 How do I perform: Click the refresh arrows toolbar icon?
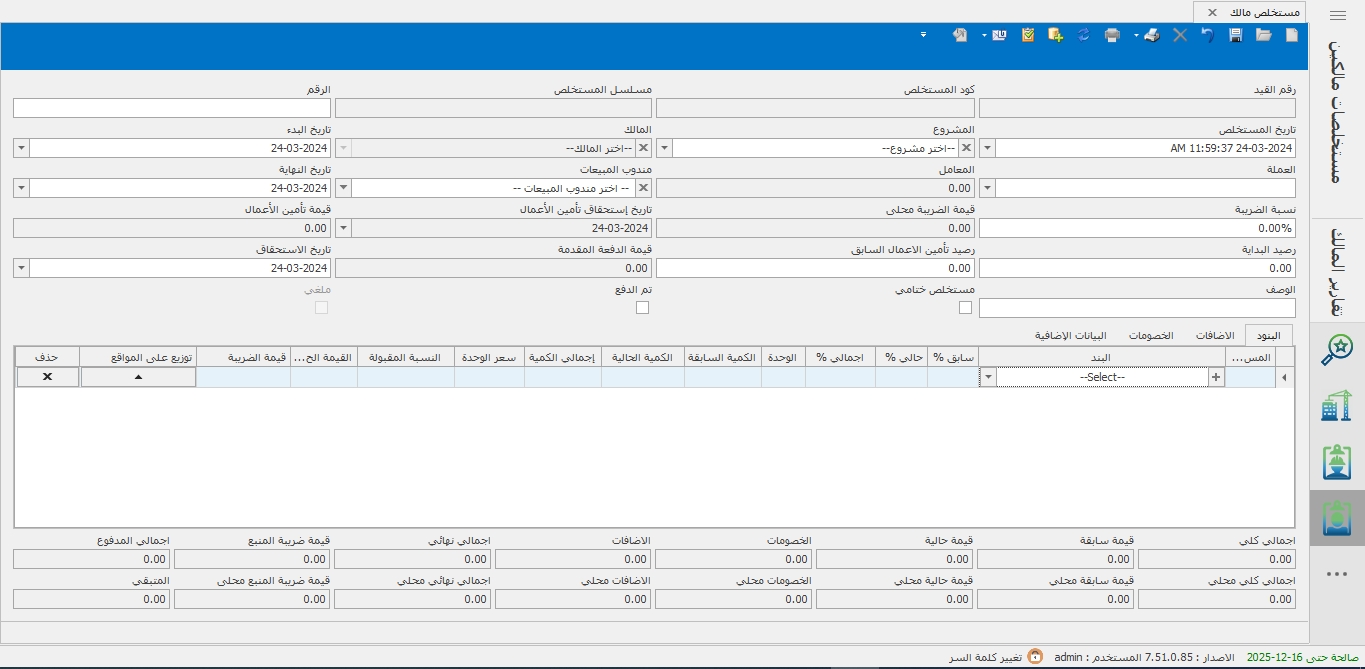tap(1084, 35)
